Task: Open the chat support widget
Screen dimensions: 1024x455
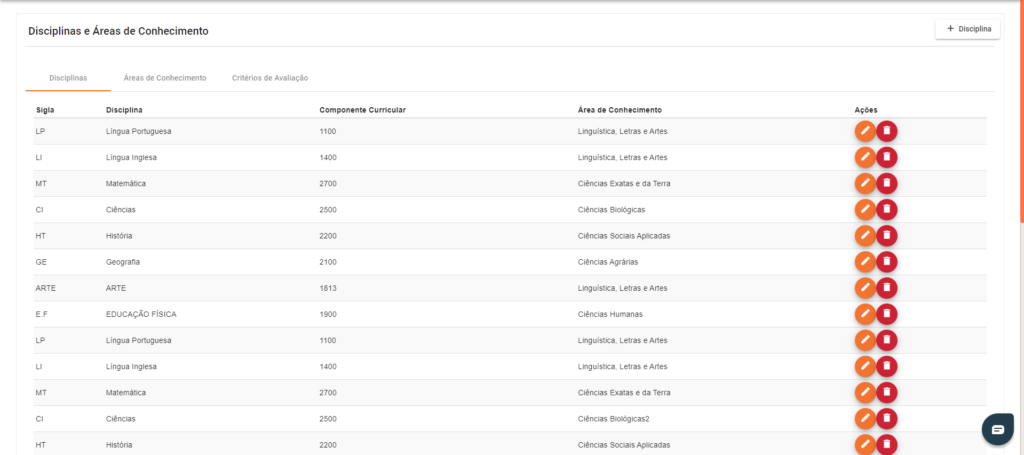Action: [997, 429]
